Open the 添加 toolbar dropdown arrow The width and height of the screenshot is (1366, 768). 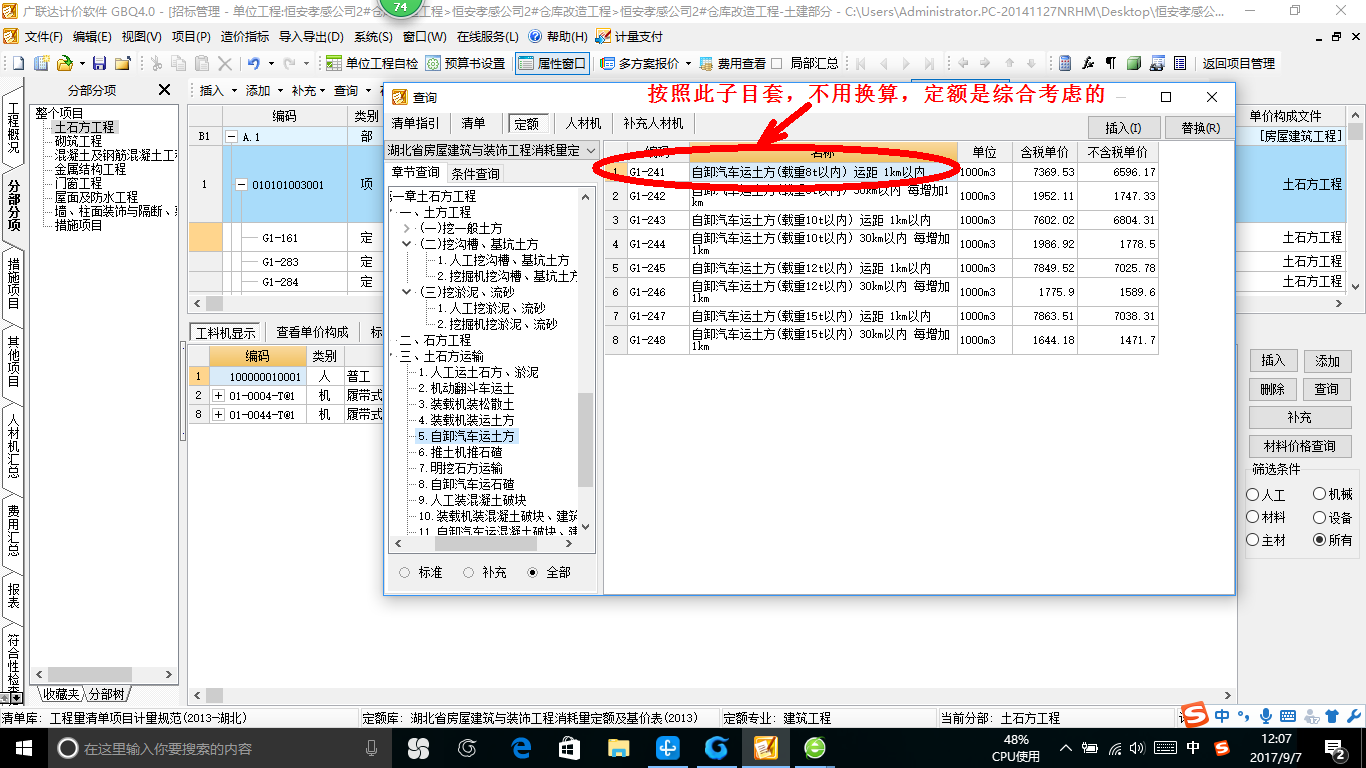pyautogui.click(x=281, y=90)
